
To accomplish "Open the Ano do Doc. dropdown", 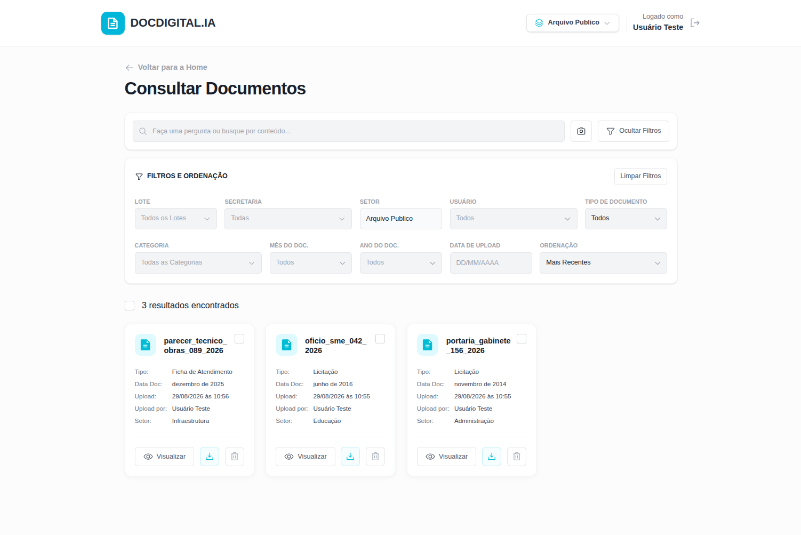I will pyautogui.click(x=400, y=263).
